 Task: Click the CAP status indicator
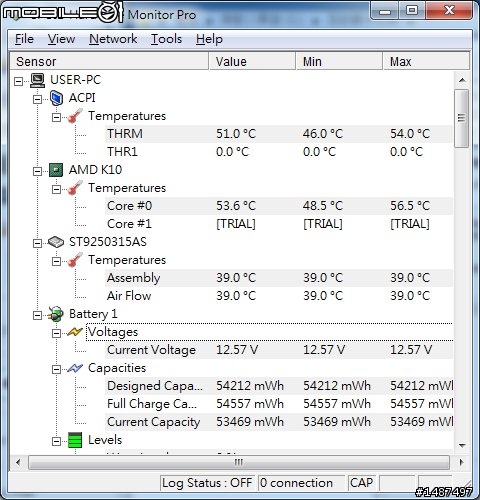(x=362, y=483)
